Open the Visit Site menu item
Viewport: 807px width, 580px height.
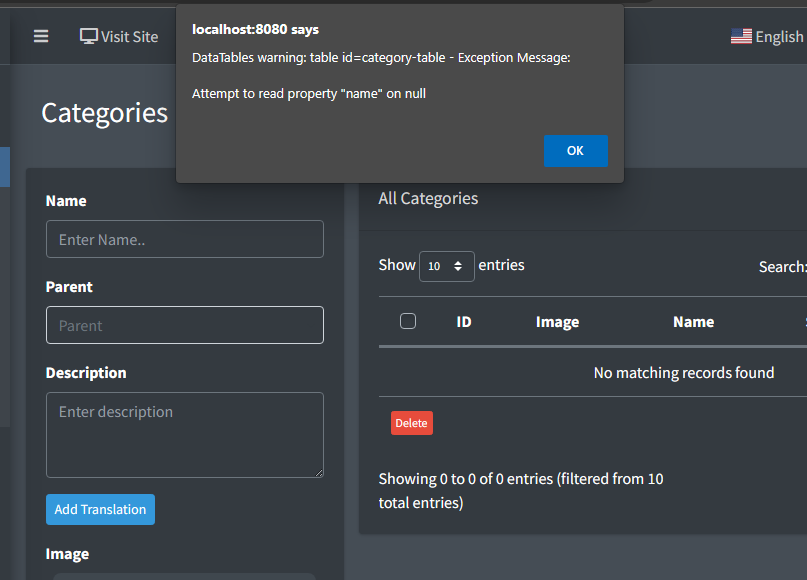(x=119, y=36)
